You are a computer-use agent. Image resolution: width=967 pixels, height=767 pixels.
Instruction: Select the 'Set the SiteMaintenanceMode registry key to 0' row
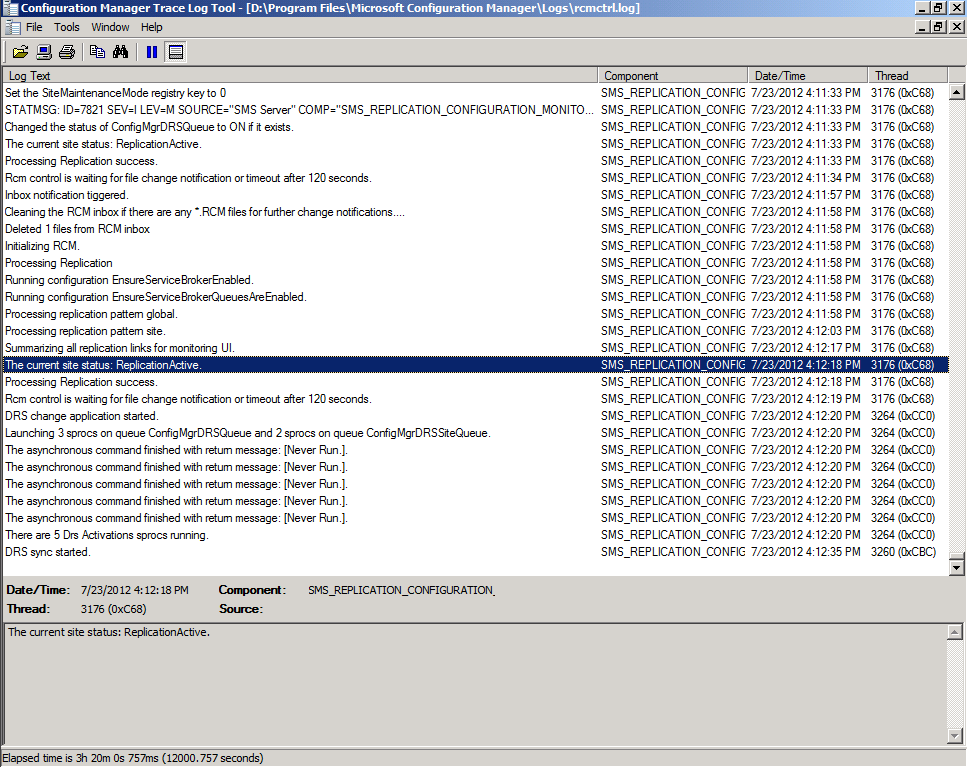click(476, 93)
